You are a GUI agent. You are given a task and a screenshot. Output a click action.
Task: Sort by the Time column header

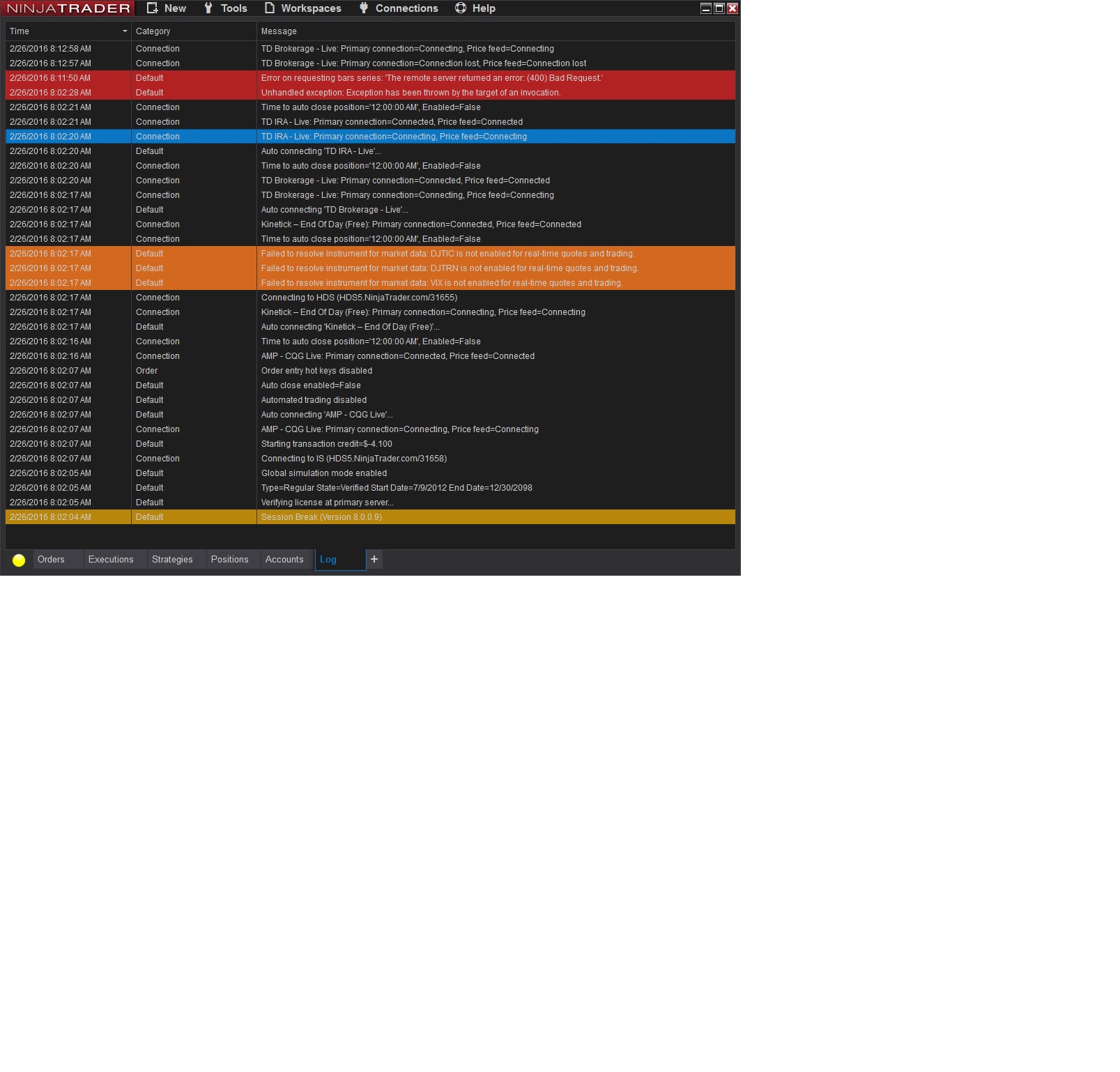coord(68,31)
